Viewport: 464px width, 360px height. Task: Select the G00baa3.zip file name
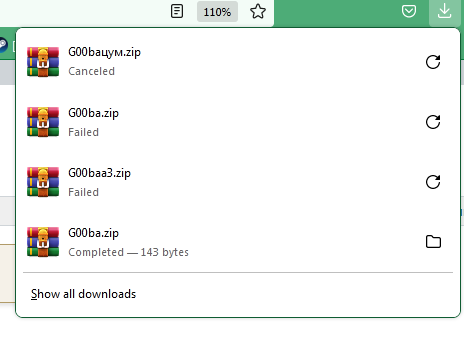[x=99, y=173]
